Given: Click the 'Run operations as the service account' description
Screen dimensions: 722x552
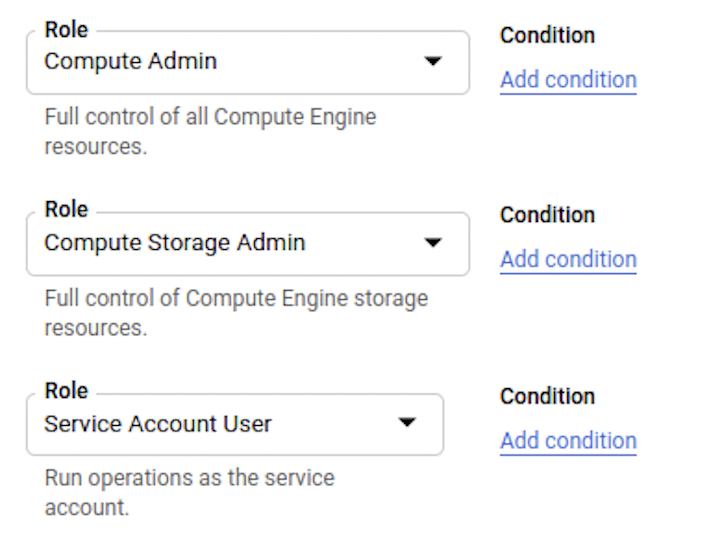Looking at the screenshot, I should coord(189,479).
